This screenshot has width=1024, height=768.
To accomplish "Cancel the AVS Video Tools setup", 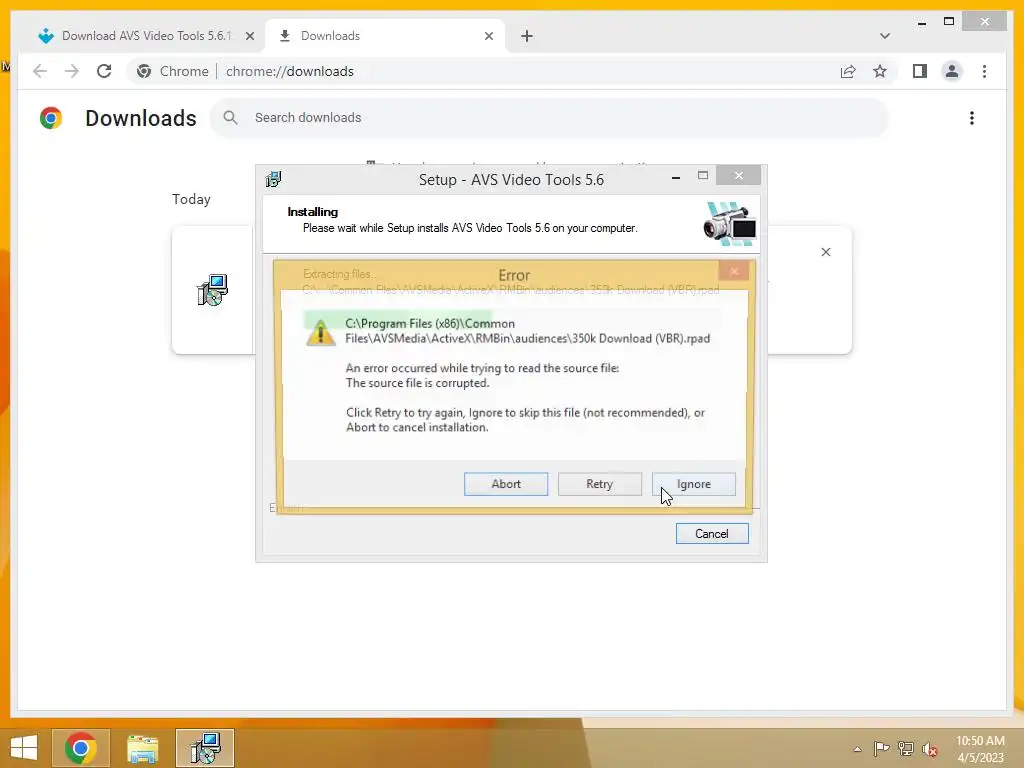I will click(712, 534).
